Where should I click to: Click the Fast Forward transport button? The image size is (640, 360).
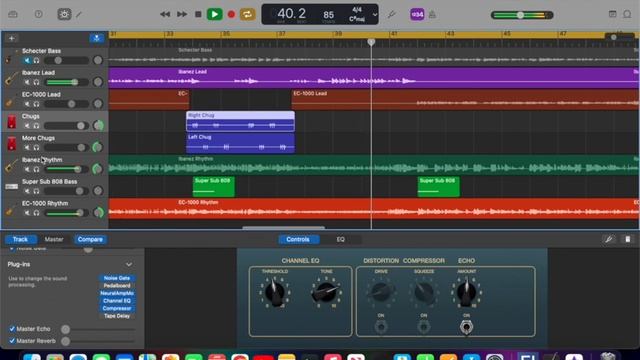pos(182,14)
